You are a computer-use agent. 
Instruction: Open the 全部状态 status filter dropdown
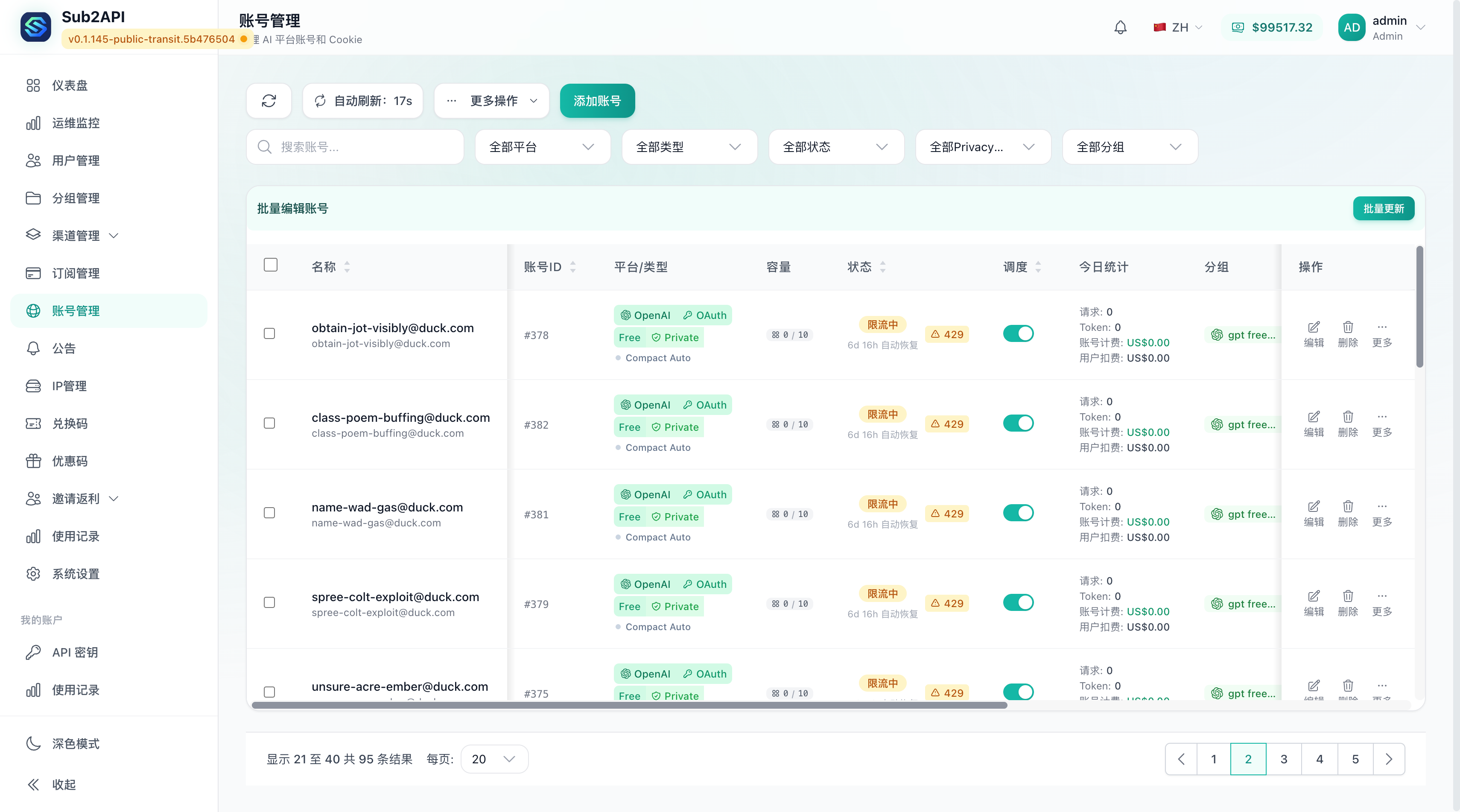(x=836, y=147)
